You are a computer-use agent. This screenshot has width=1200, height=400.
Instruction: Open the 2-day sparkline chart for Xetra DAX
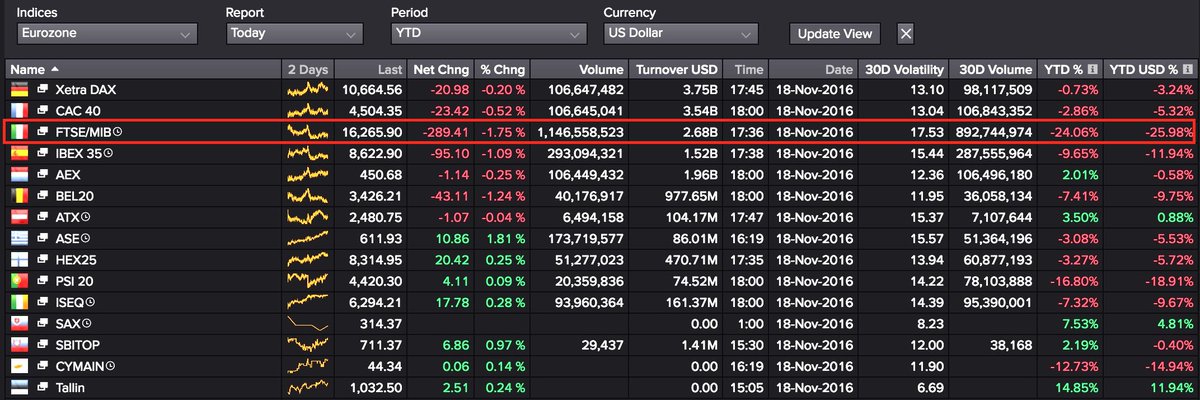pos(307,90)
